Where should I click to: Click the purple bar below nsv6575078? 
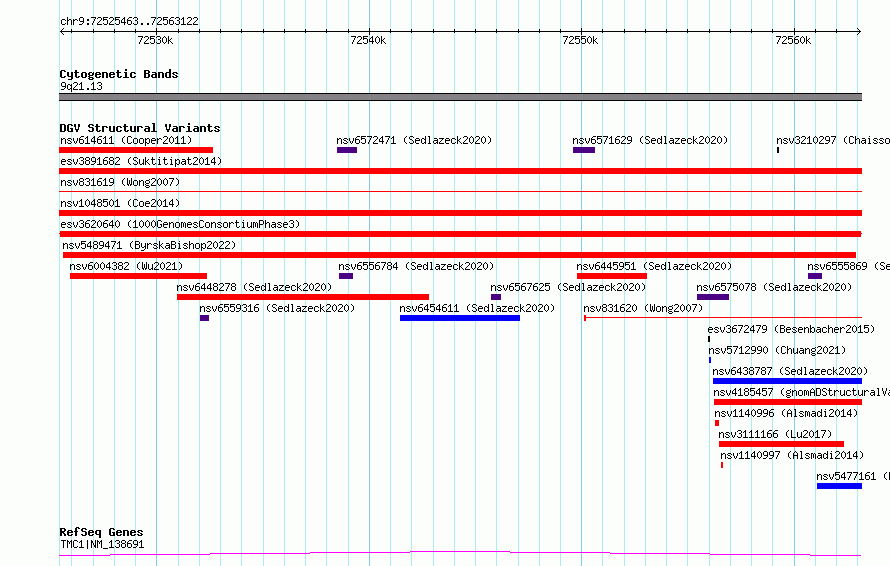pos(713,297)
